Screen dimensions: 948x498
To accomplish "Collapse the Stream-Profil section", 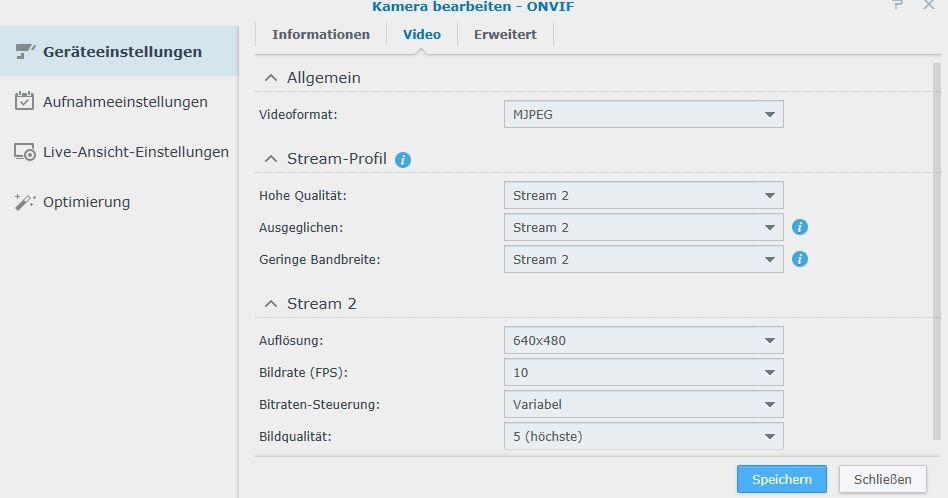I will point(270,159).
